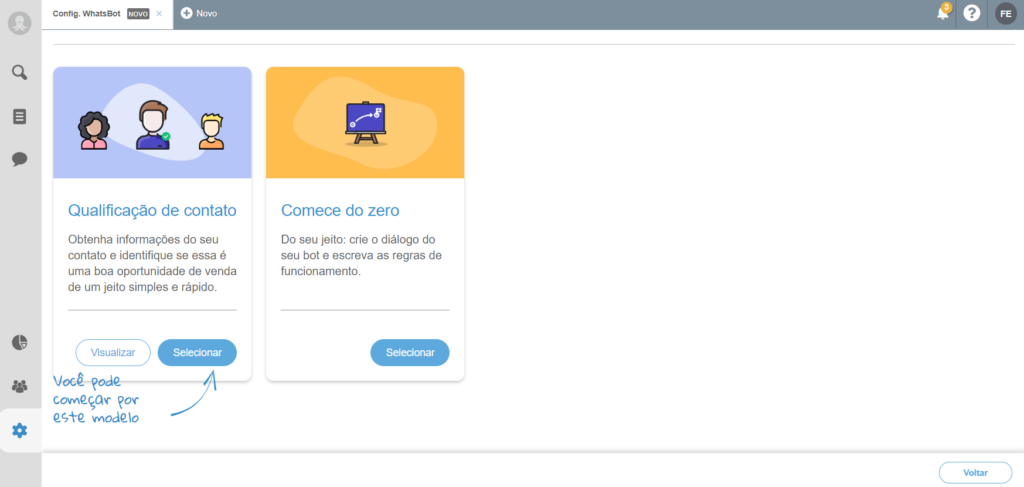Open the user avatar in the sidebar
Screen dimensions: 1024x487
pyautogui.click(x=20, y=23)
